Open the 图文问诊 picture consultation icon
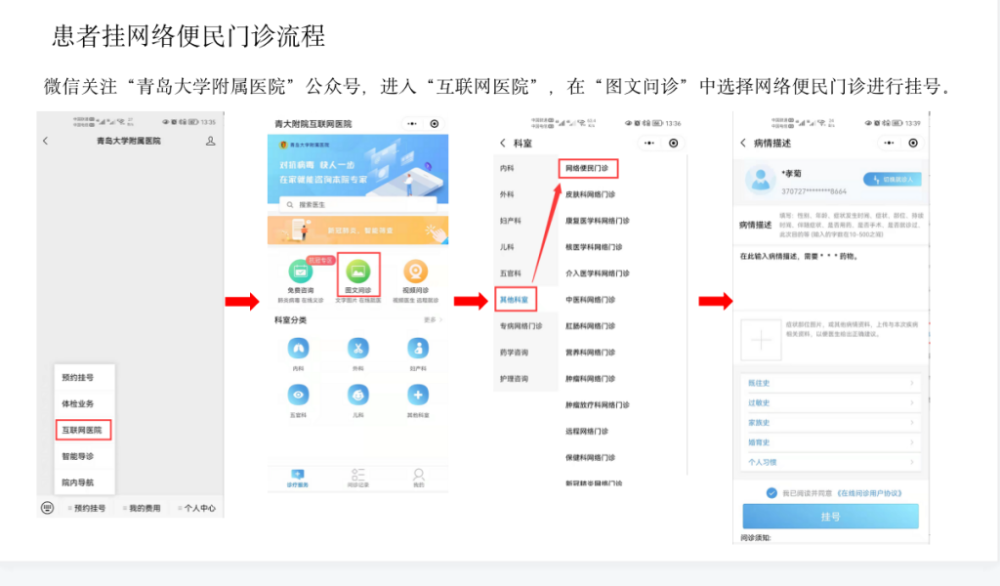The height and width of the screenshot is (586, 1000). tap(358, 272)
